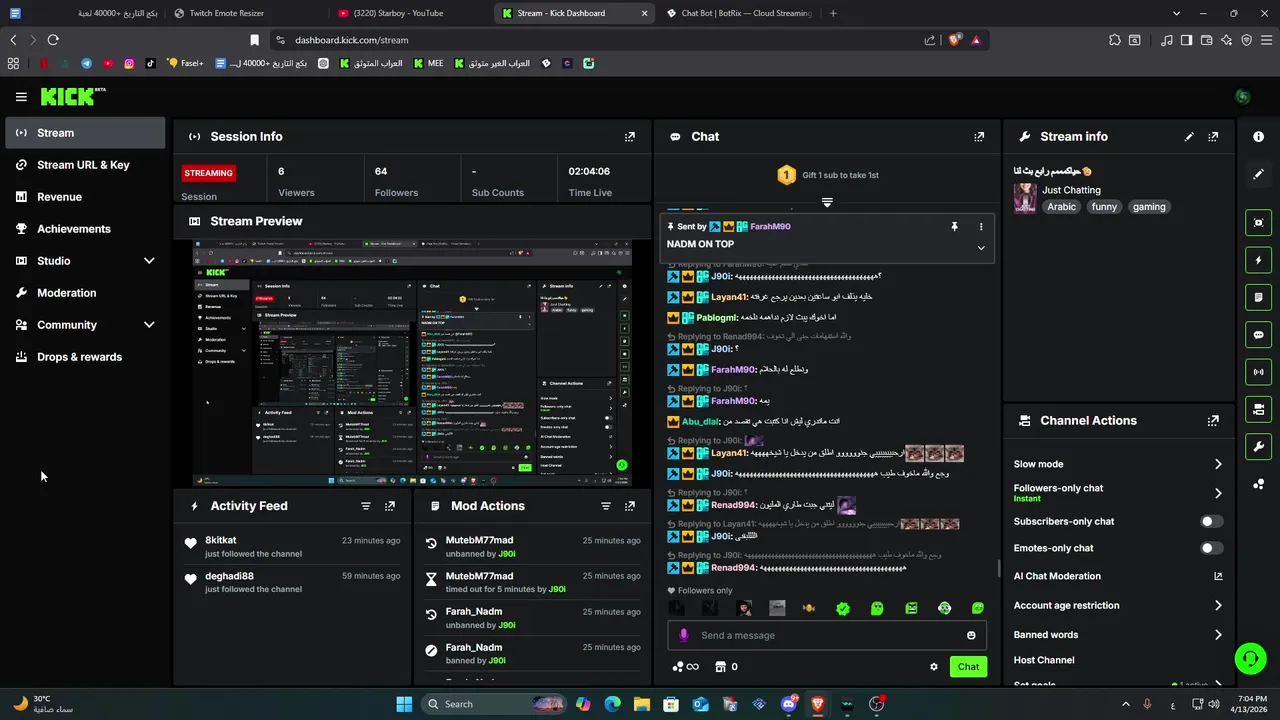This screenshot has height=720, width=1280.
Task: Open Stream URL & Key page
Action: pos(85,165)
